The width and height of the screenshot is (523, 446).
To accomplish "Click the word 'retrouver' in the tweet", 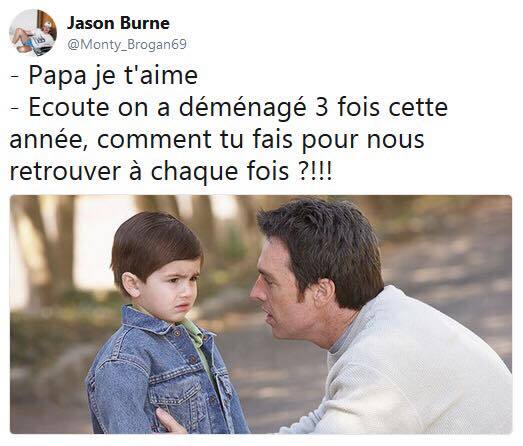I will (x=65, y=172).
